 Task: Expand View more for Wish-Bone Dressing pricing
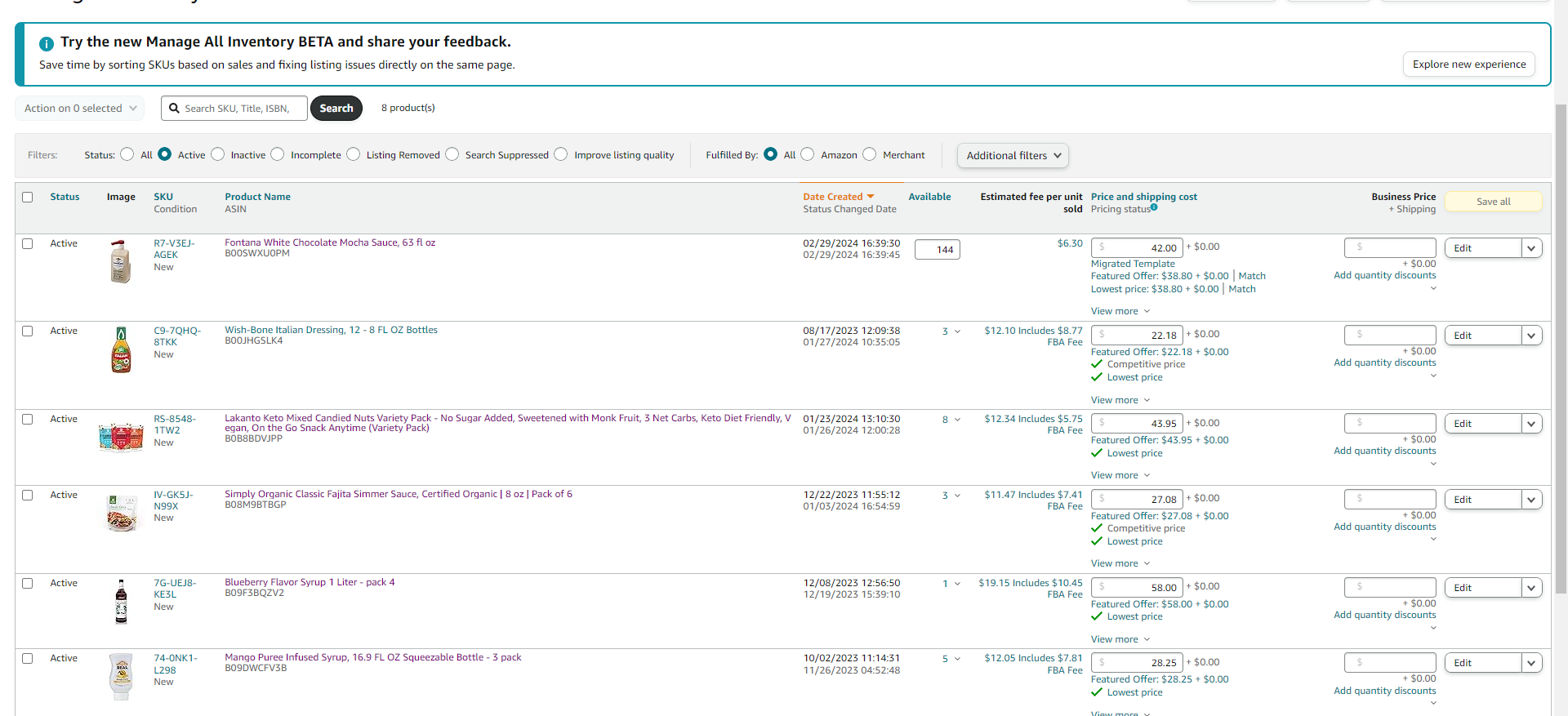1120,400
